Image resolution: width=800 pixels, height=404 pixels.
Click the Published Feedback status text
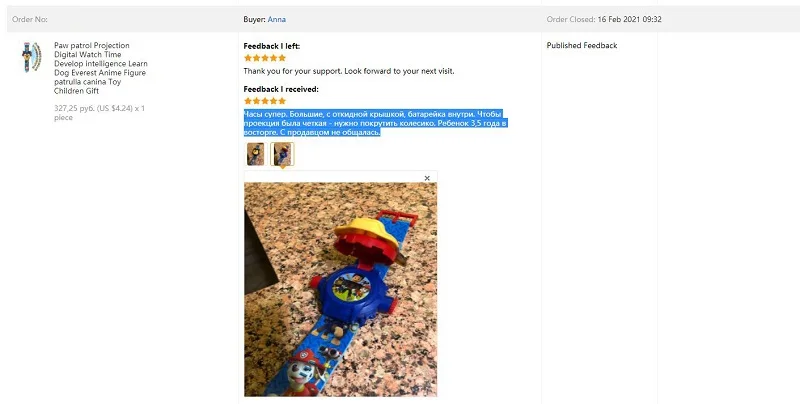582,45
